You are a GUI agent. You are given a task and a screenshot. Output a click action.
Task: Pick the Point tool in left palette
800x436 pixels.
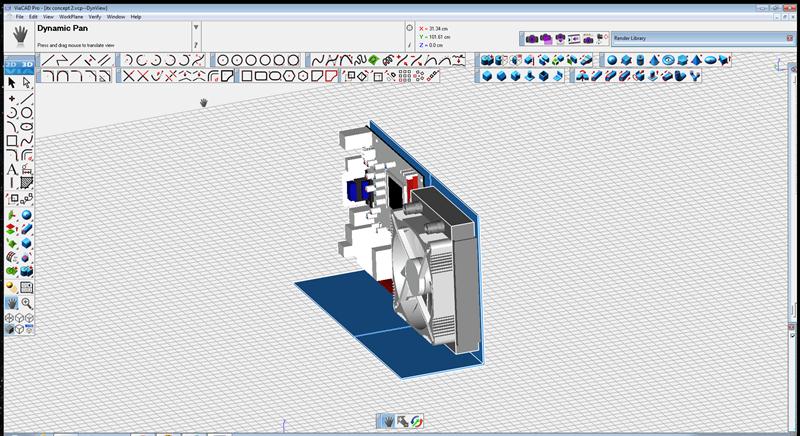pyautogui.click(x=12, y=98)
